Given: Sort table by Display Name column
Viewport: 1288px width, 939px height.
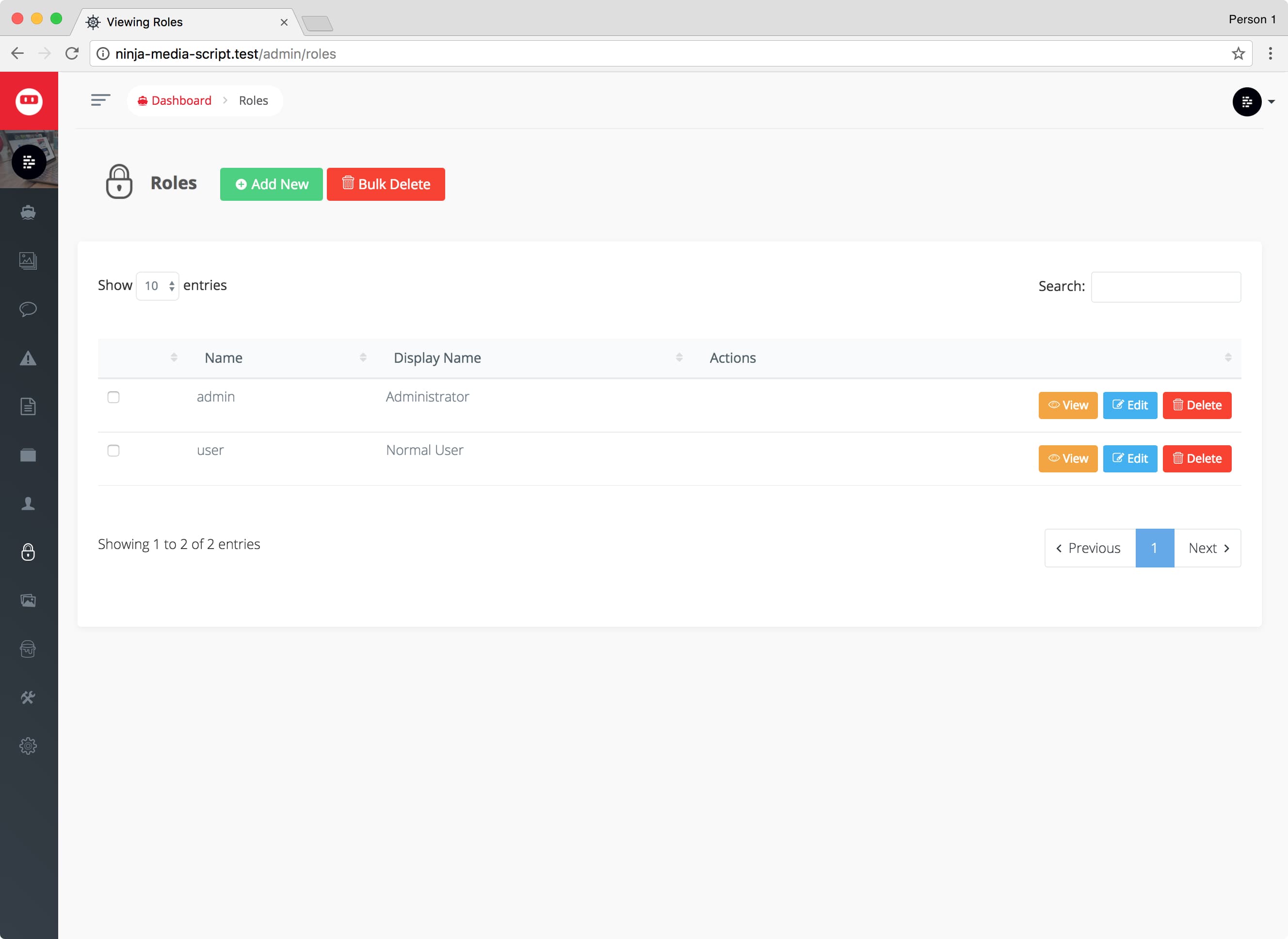Looking at the screenshot, I should [x=437, y=358].
